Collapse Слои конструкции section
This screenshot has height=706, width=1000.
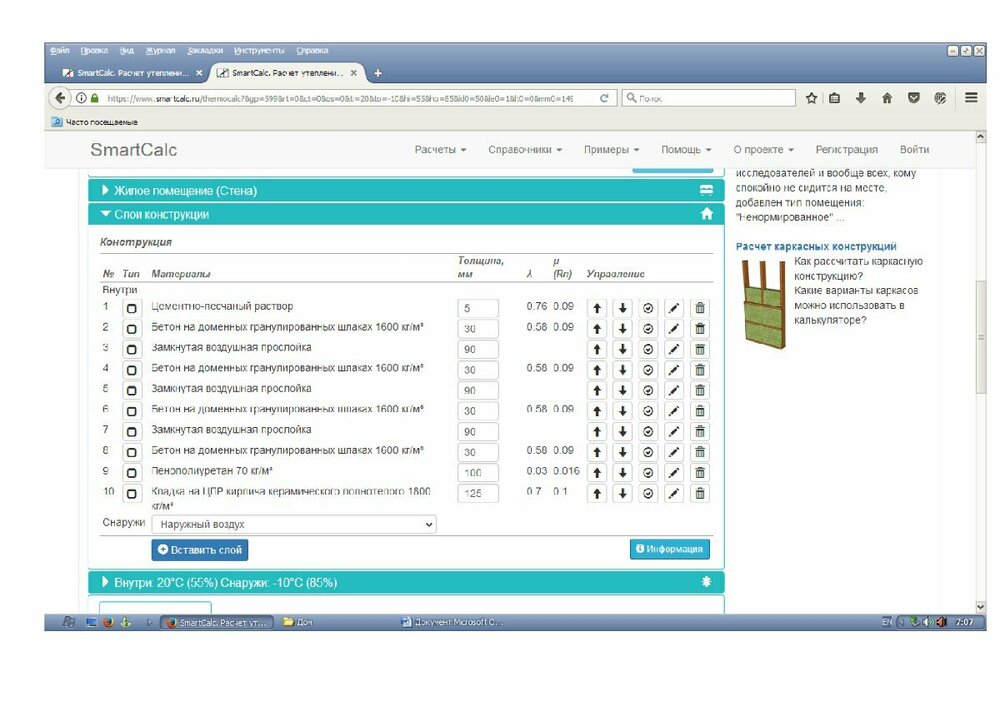(x=406, y=214)
